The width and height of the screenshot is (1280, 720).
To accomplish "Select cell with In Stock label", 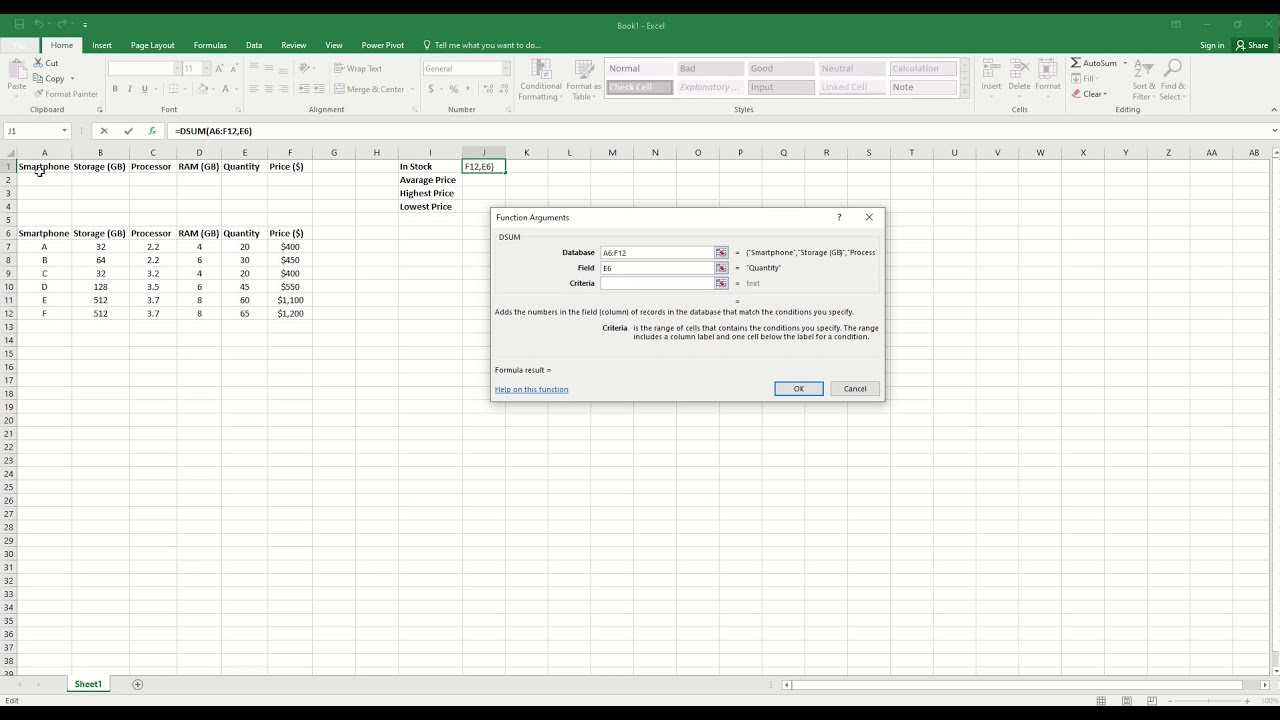I will [430, 167].
